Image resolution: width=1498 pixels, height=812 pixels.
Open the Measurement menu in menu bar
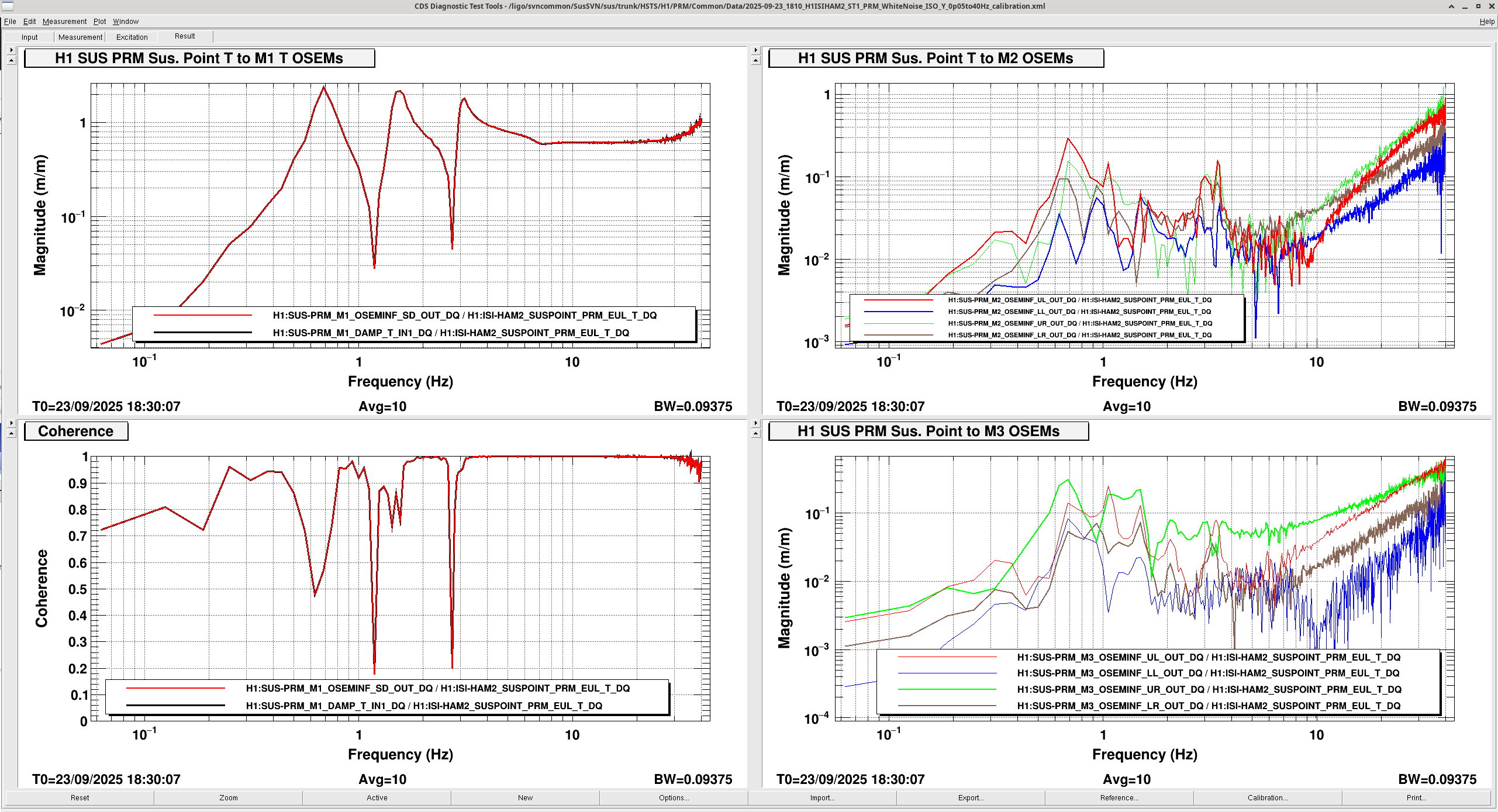coord(64,22)
